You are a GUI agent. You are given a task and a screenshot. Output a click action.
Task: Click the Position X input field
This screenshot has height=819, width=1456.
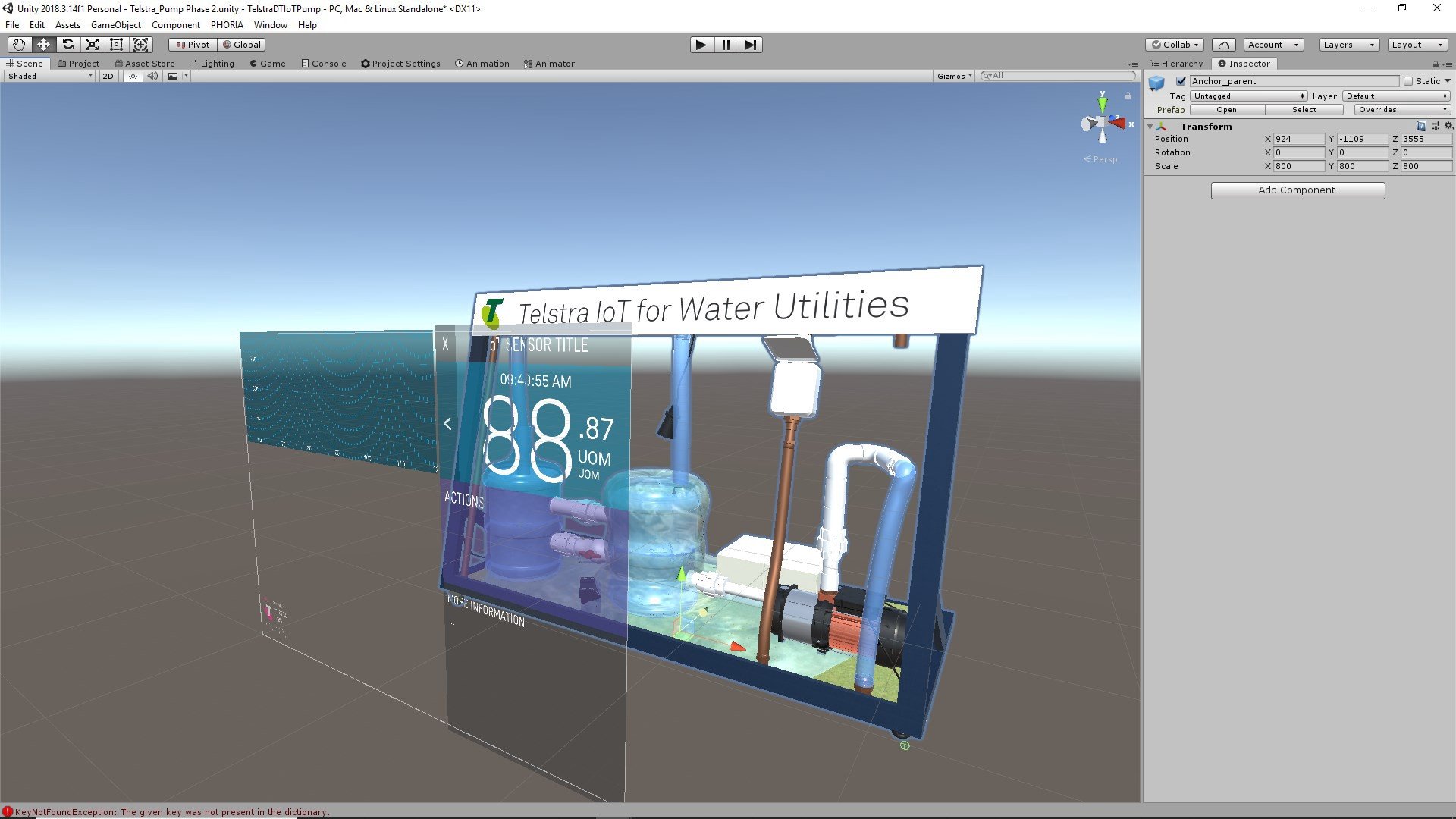click(1298, 139)
